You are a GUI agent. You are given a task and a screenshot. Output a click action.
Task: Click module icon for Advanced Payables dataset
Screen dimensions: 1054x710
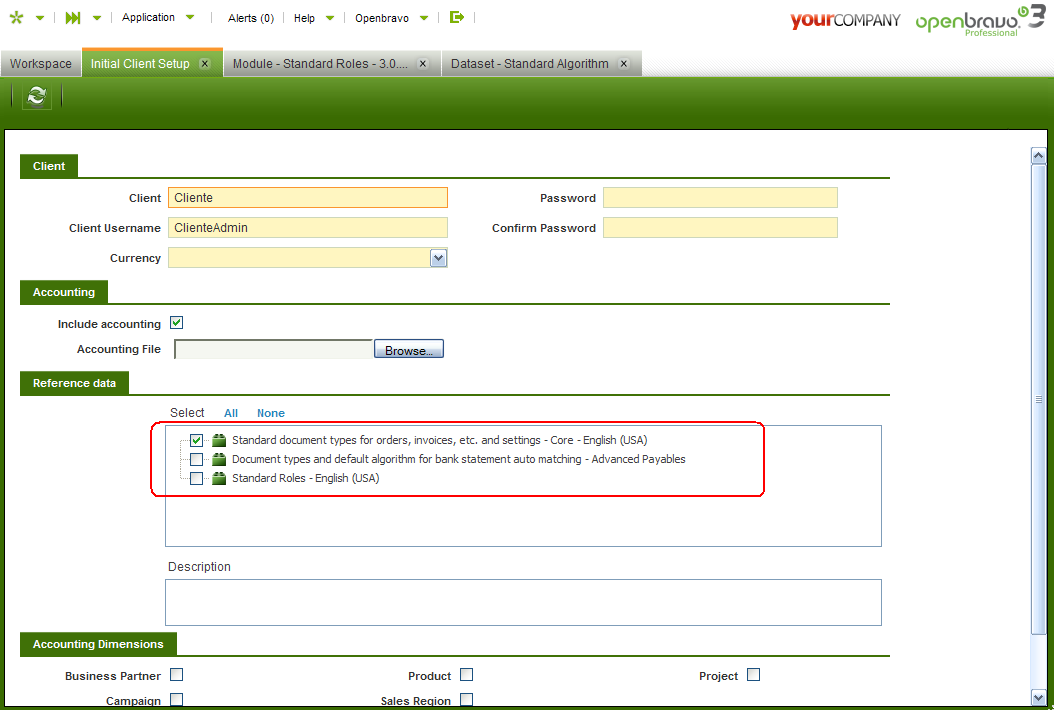coord(219,459)
